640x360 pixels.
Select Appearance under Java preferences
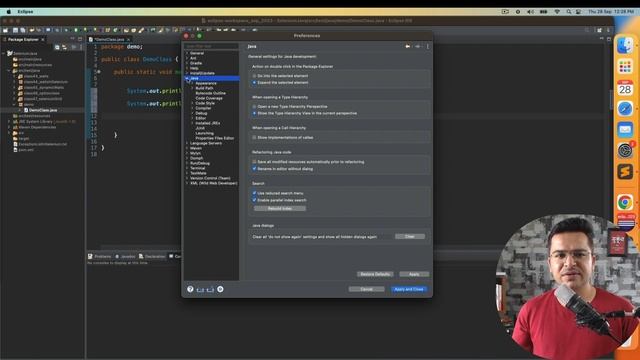(206, 83)
